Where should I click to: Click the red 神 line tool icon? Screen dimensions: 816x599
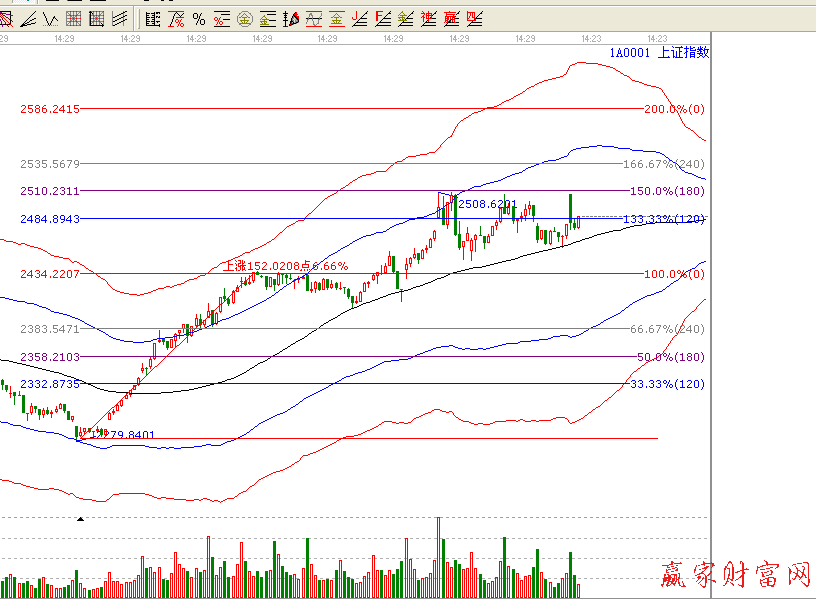[x=427, y=19]
